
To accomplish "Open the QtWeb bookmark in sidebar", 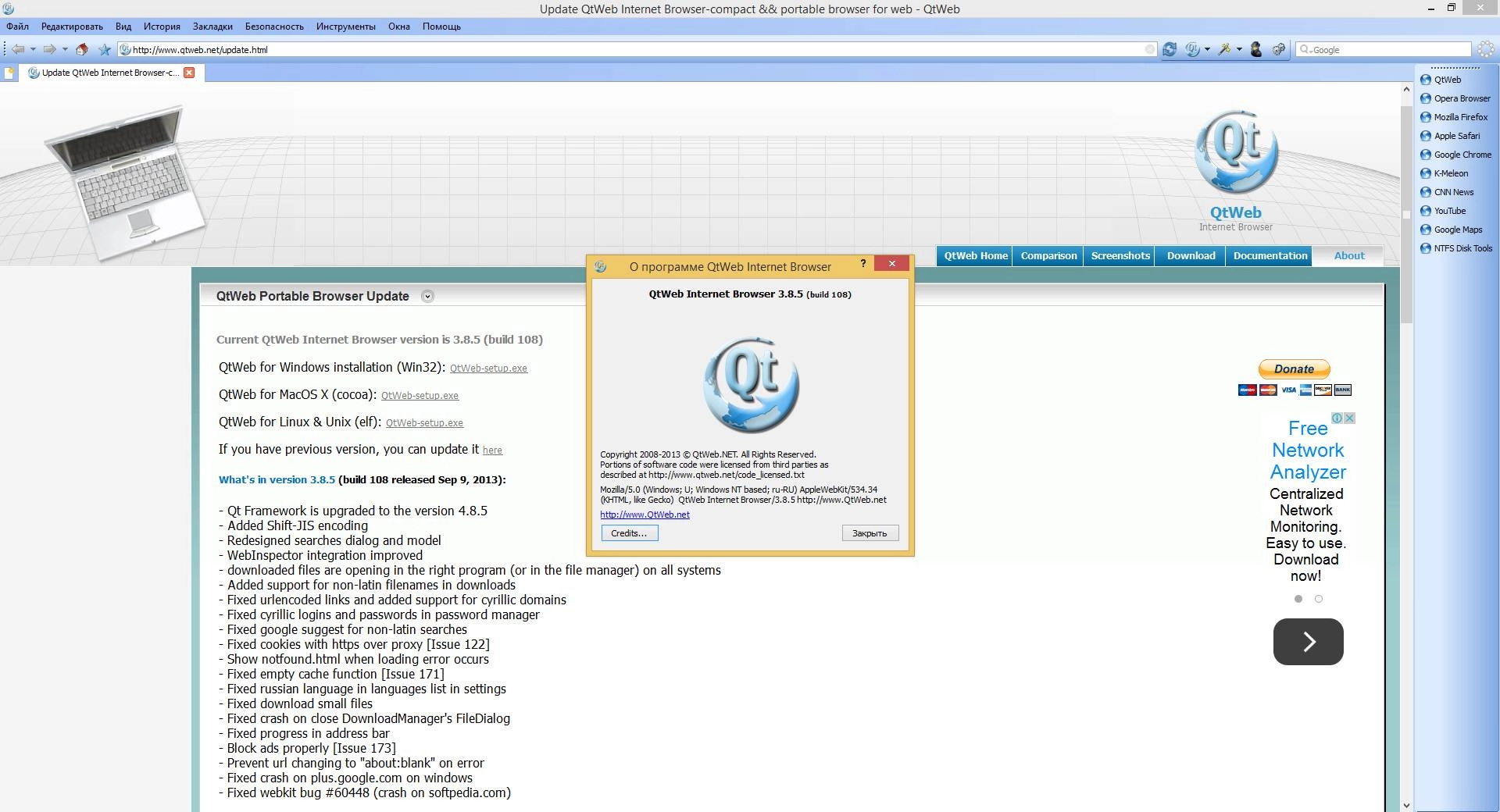I will pyautogui.click(x=1441, y=80).
